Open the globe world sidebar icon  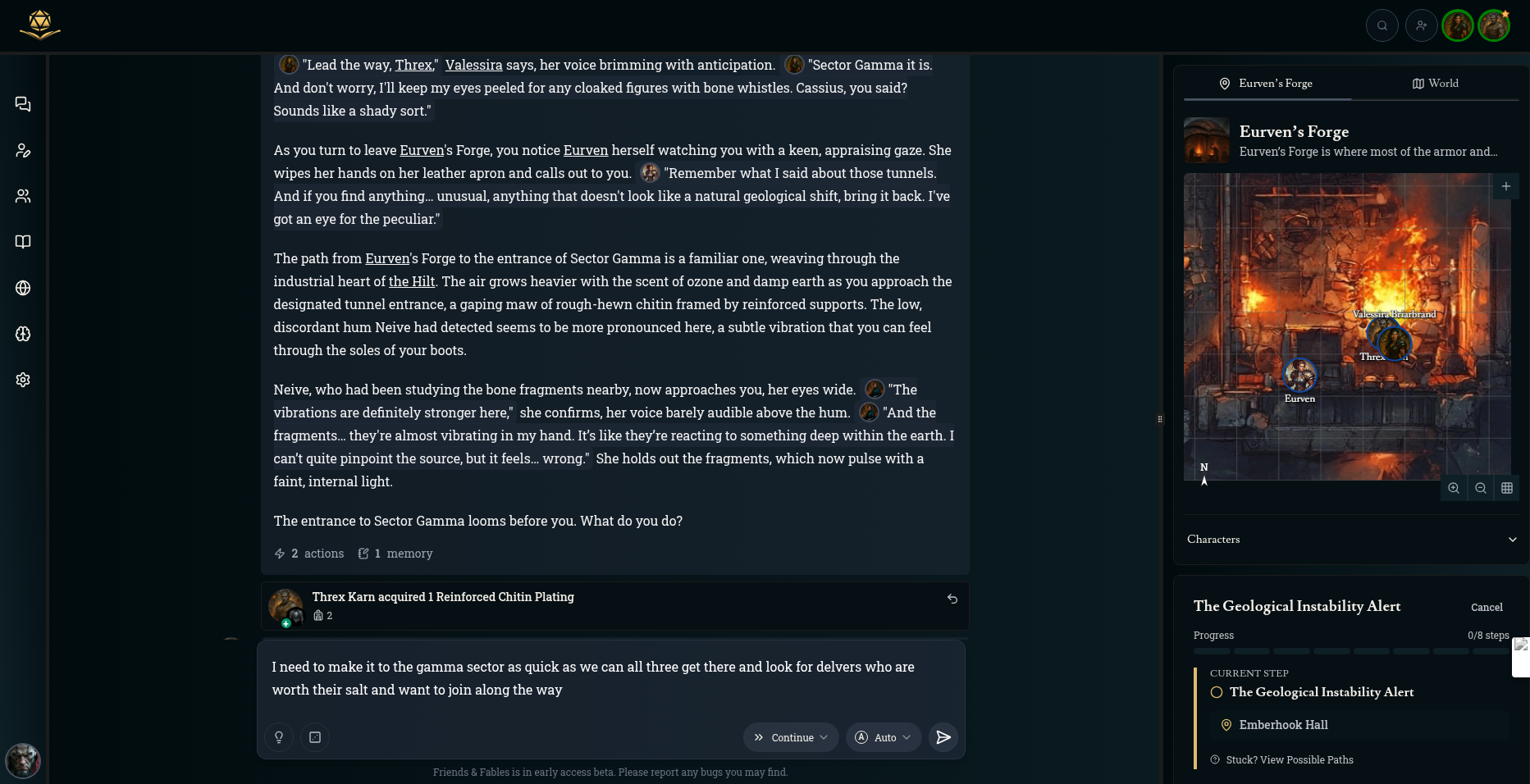[23, 288]
